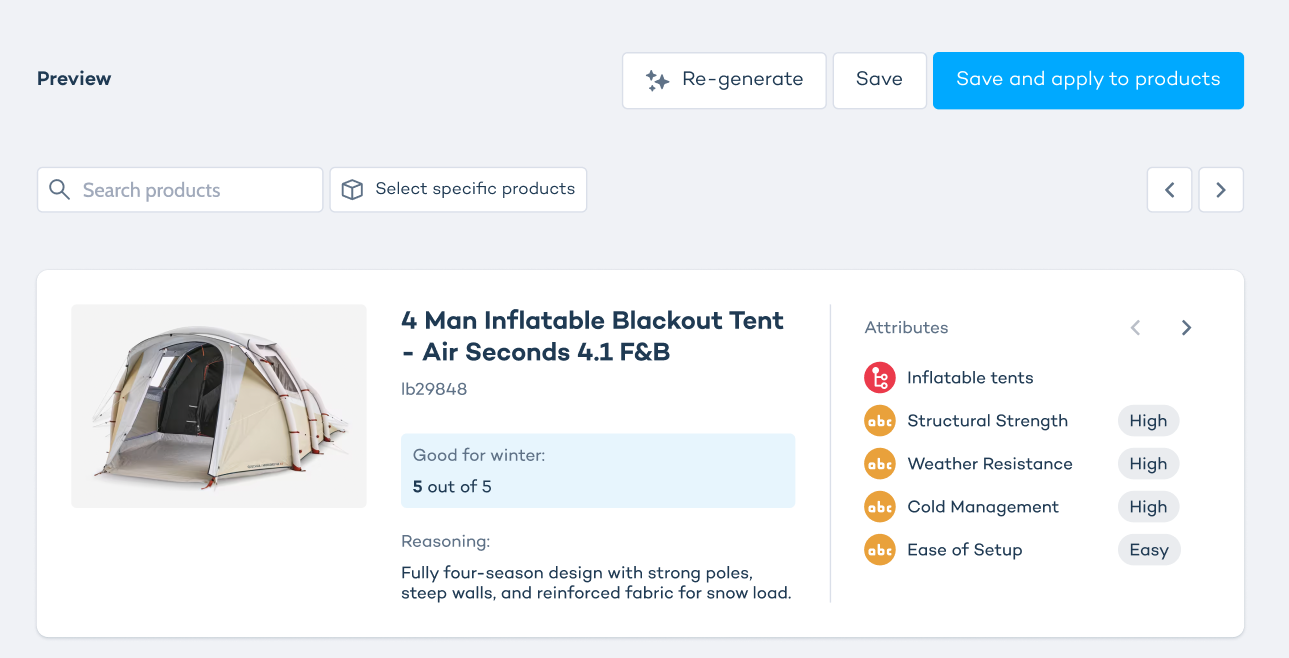Screen dimensions: 1289x658
Task: Click the sparkle icon on Re-generate
Action: click(657, 81)
